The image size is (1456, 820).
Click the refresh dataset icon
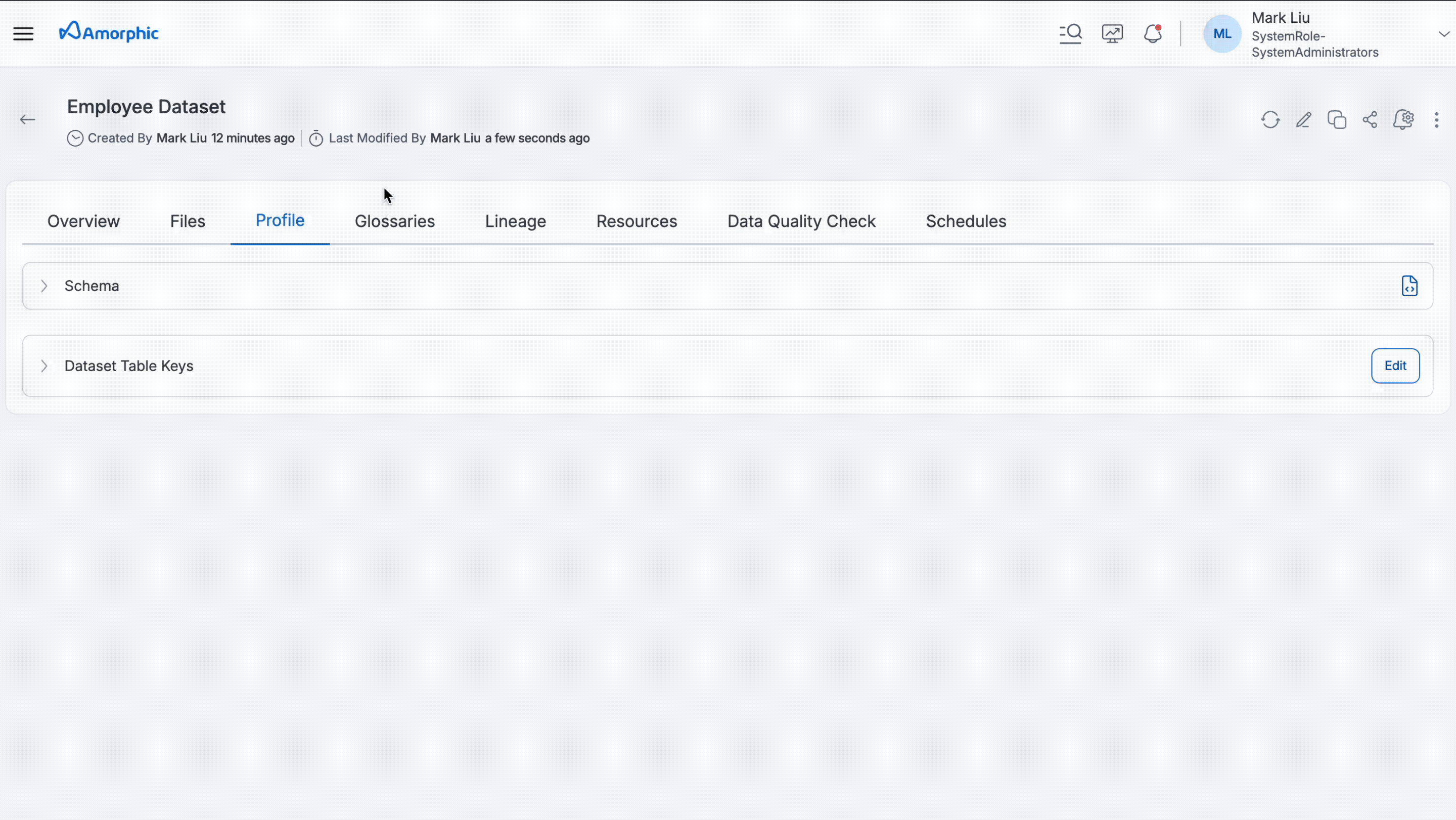click(x=1270, y=120)
